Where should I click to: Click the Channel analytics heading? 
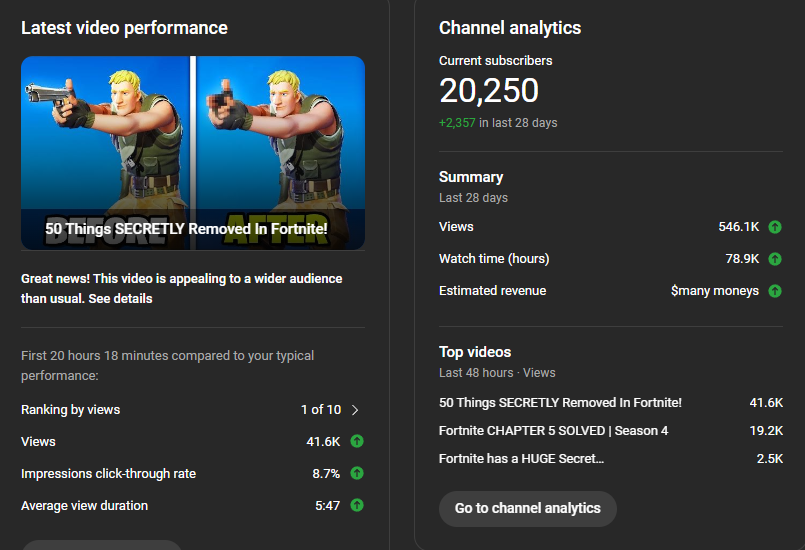click(510, 28)
